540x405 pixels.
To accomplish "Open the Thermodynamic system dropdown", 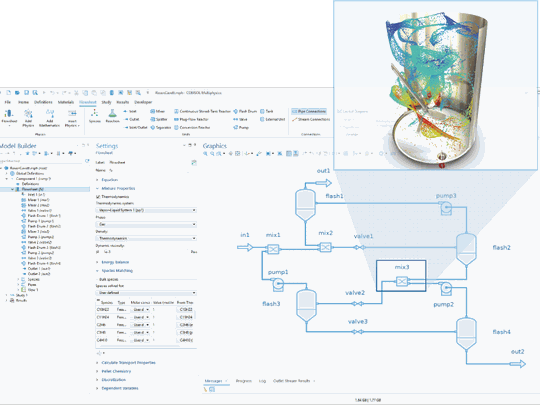I will (146, 210).
